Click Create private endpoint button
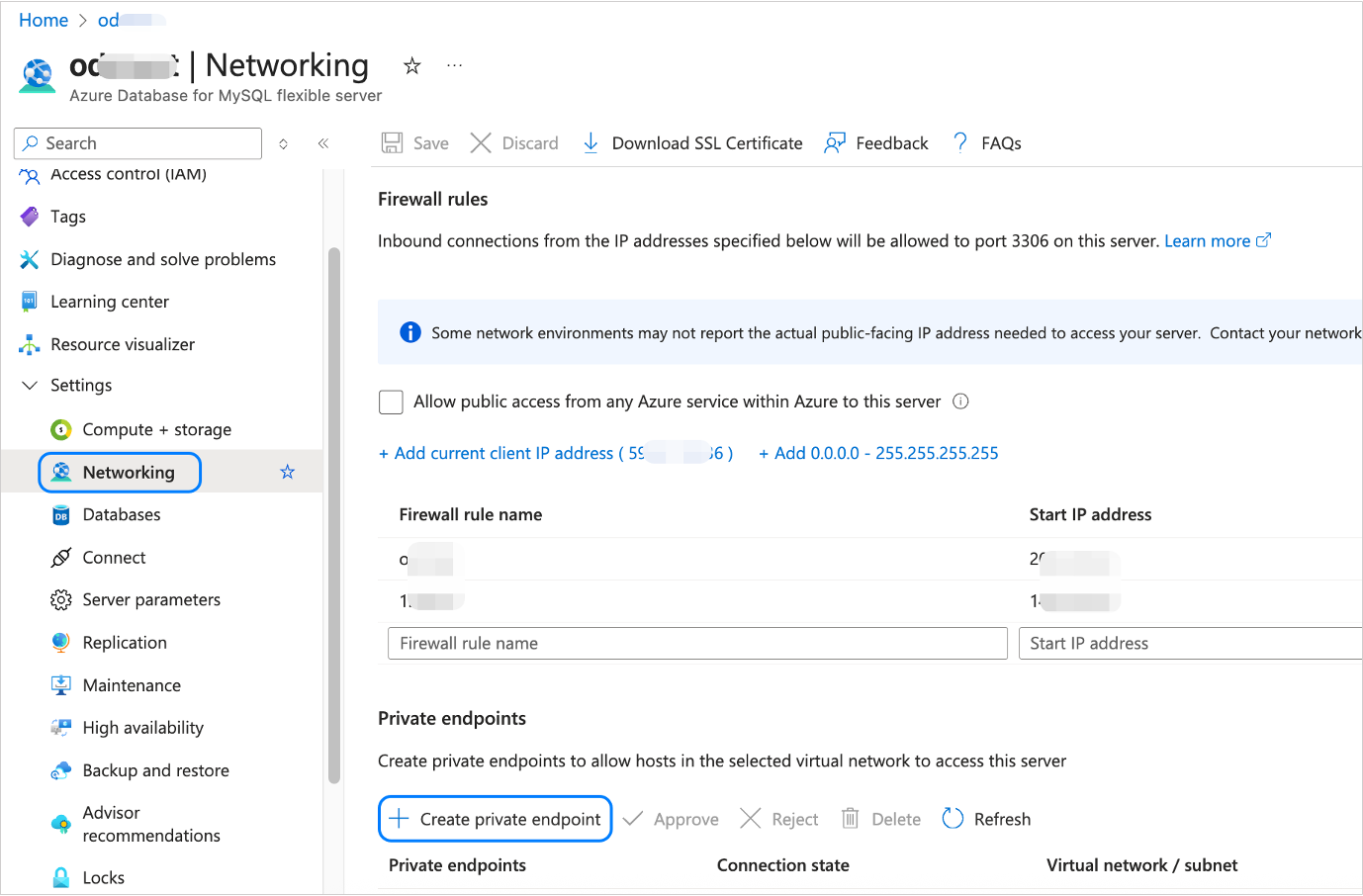 496,819
